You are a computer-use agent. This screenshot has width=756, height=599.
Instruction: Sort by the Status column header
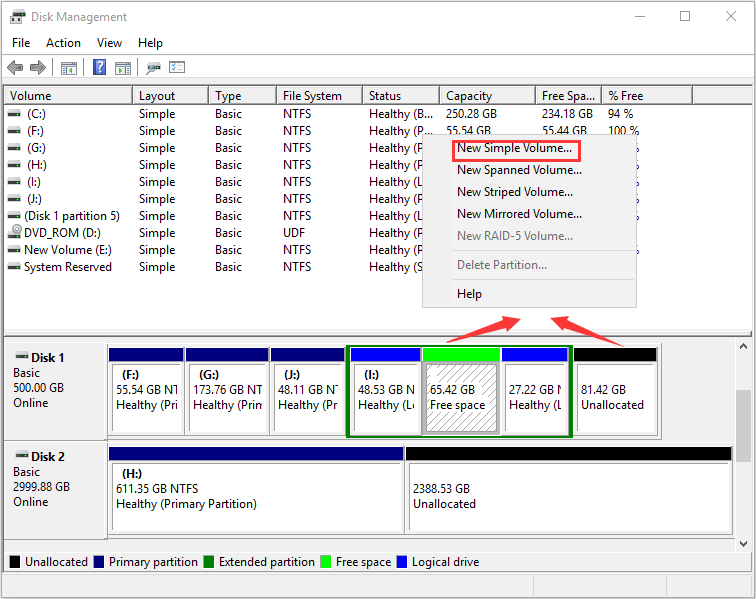coord(401,95)
